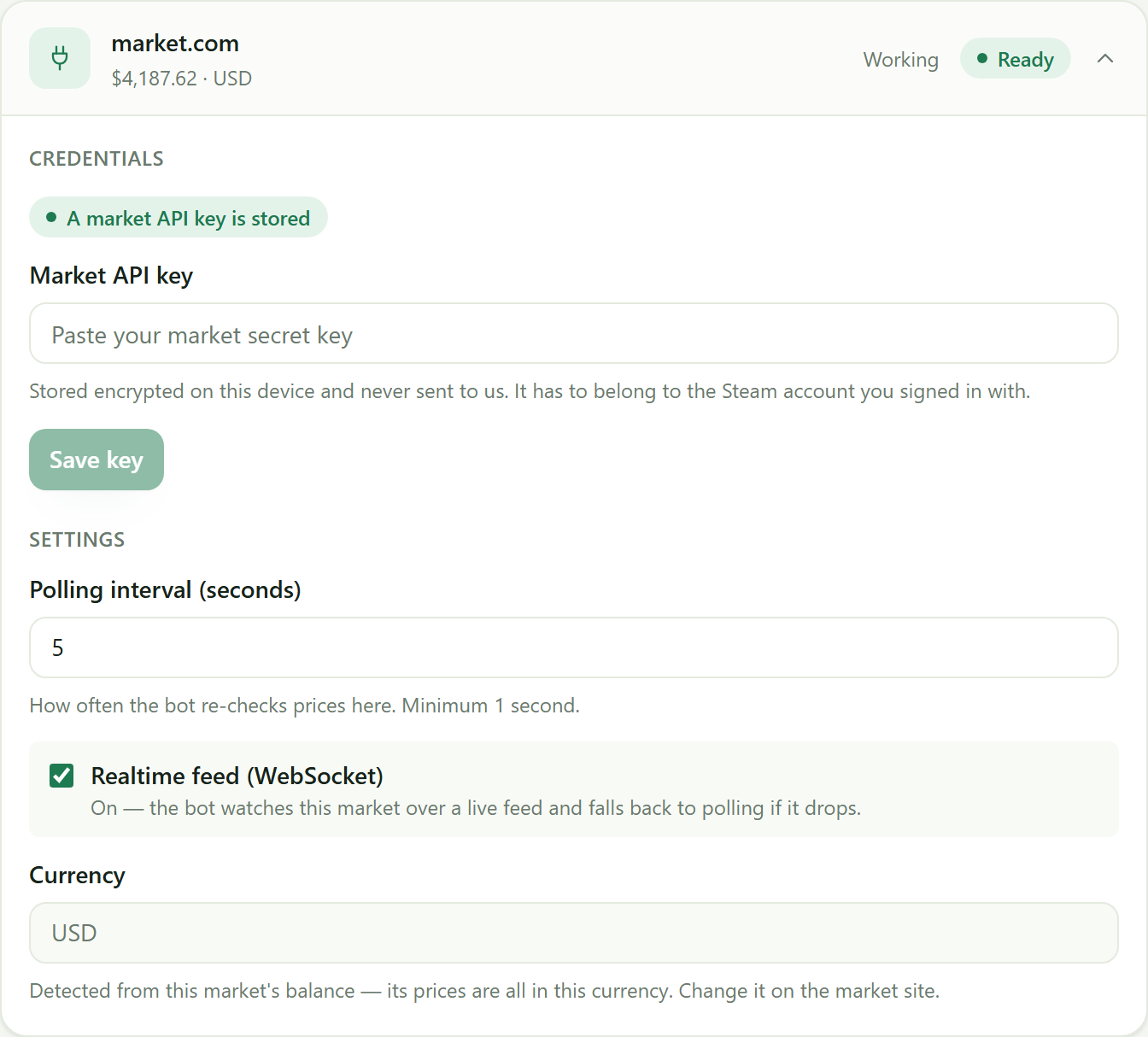This screenshot has width=1148, height=1037.
Task: Click the 'Detected from this market's balance' hint
Action: tap(484, 991)
